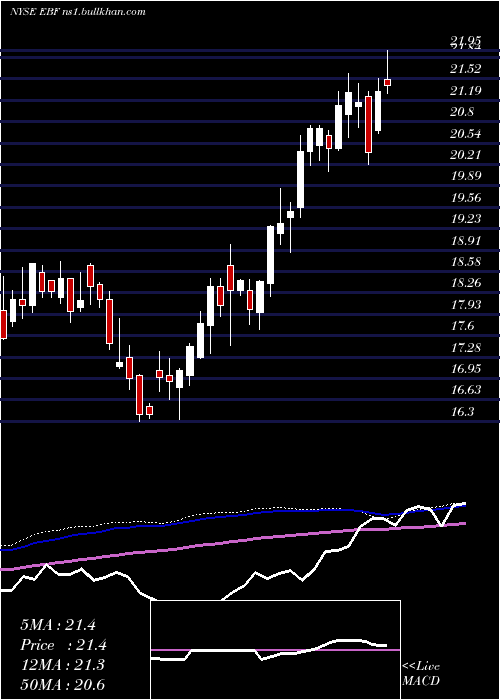Click the 17.93 price axis label

click(x=466, y=304)
